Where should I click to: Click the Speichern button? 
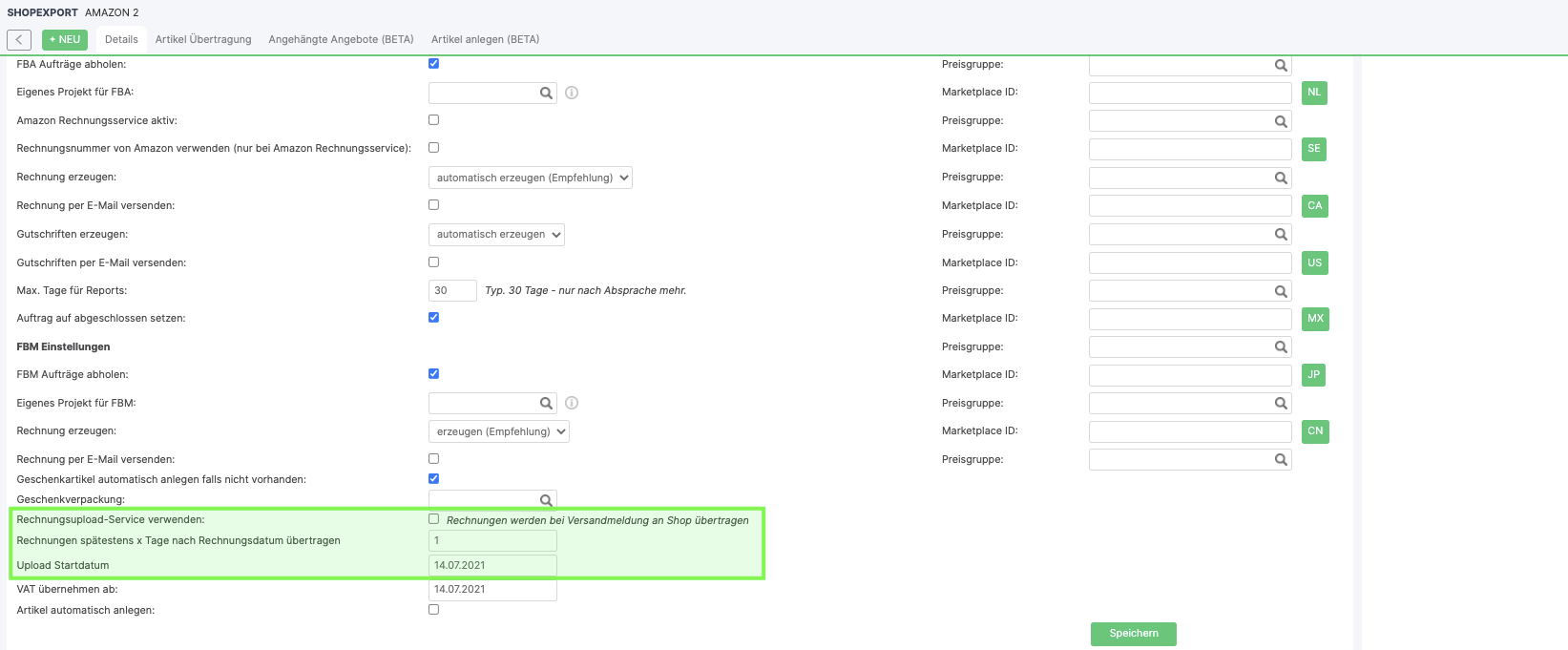1133,634
